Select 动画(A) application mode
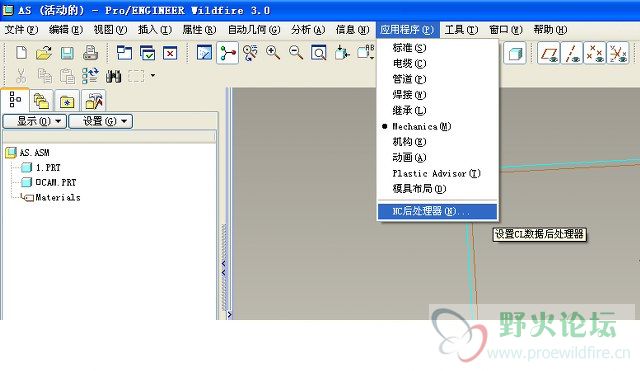Image resolution: width=640 pixels, height=371 pixels. point(438,158)
